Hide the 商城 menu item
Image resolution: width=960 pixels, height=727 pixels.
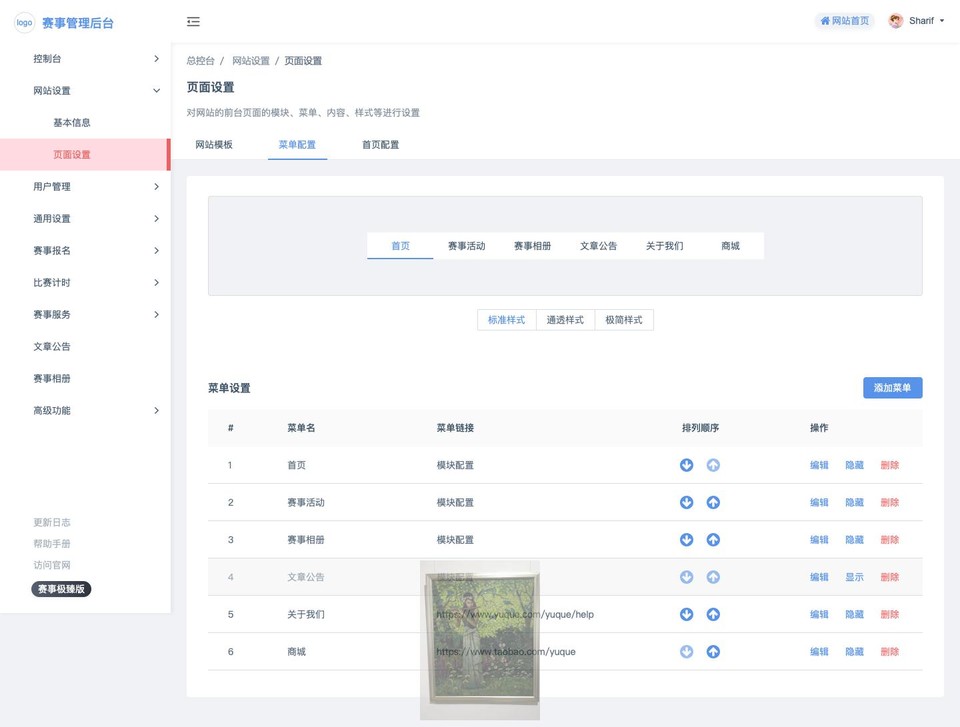854,651
